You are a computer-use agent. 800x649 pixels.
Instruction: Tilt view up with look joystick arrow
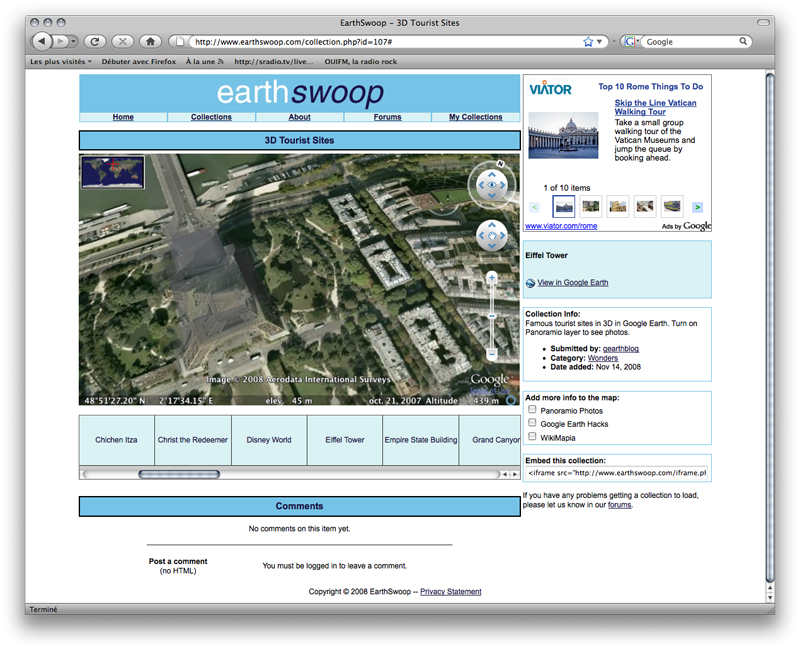point(492,174)
